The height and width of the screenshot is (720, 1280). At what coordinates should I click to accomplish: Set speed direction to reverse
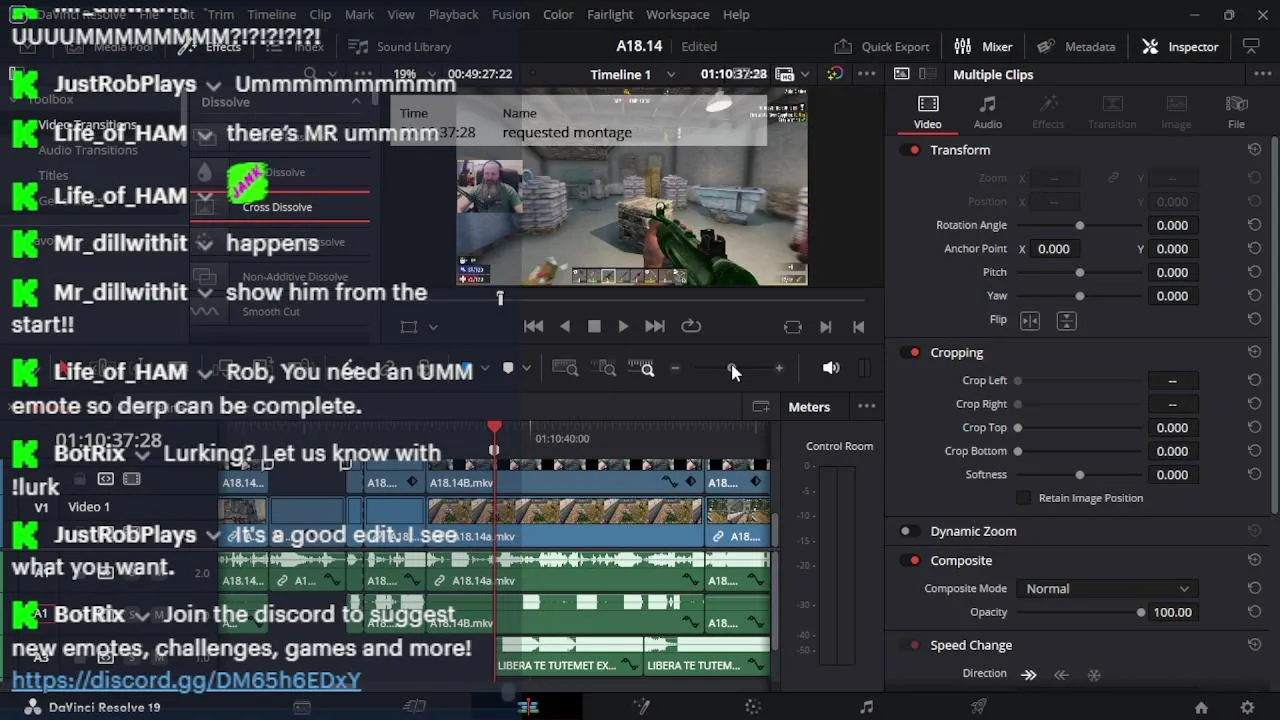tap(1061, 675)
